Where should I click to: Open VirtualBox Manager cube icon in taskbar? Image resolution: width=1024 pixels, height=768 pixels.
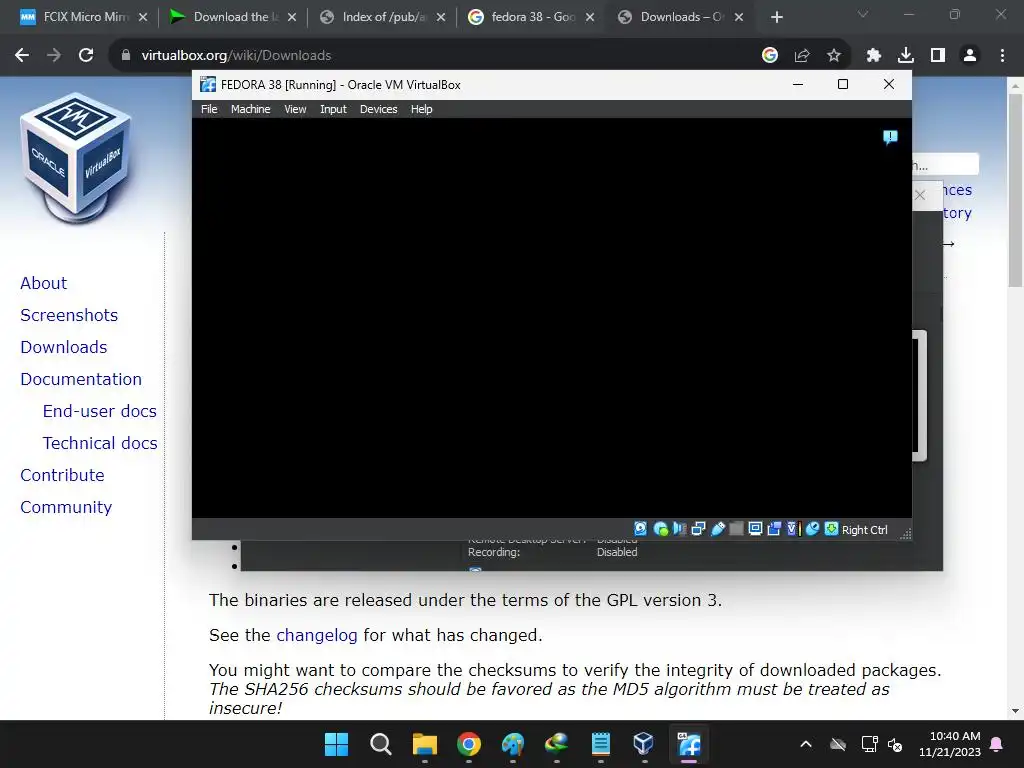coord(643,744)
